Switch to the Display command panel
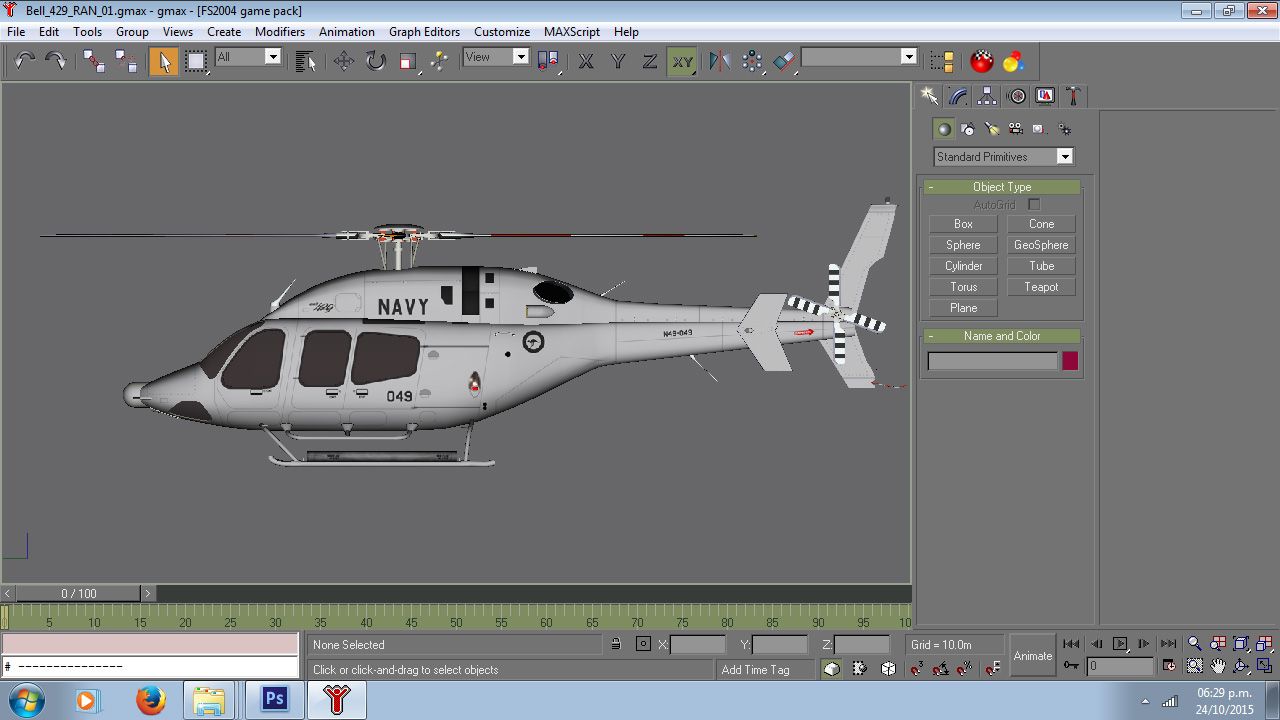The width and height of the screenshot is (1280, 720). (x=1043, y=95)
